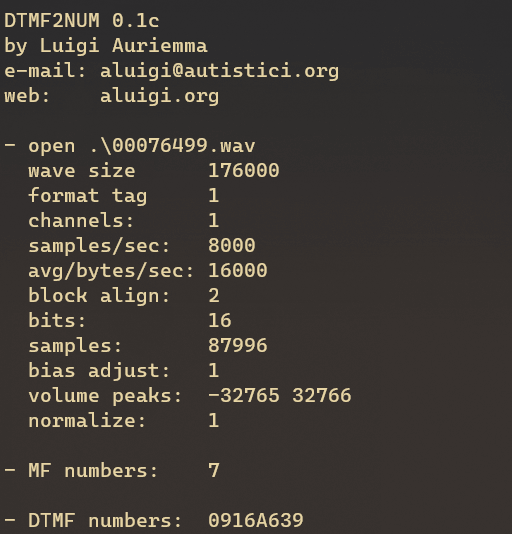Screen dimensions: 512x534
Task: Click the format tag value
Action: (213, 195)
